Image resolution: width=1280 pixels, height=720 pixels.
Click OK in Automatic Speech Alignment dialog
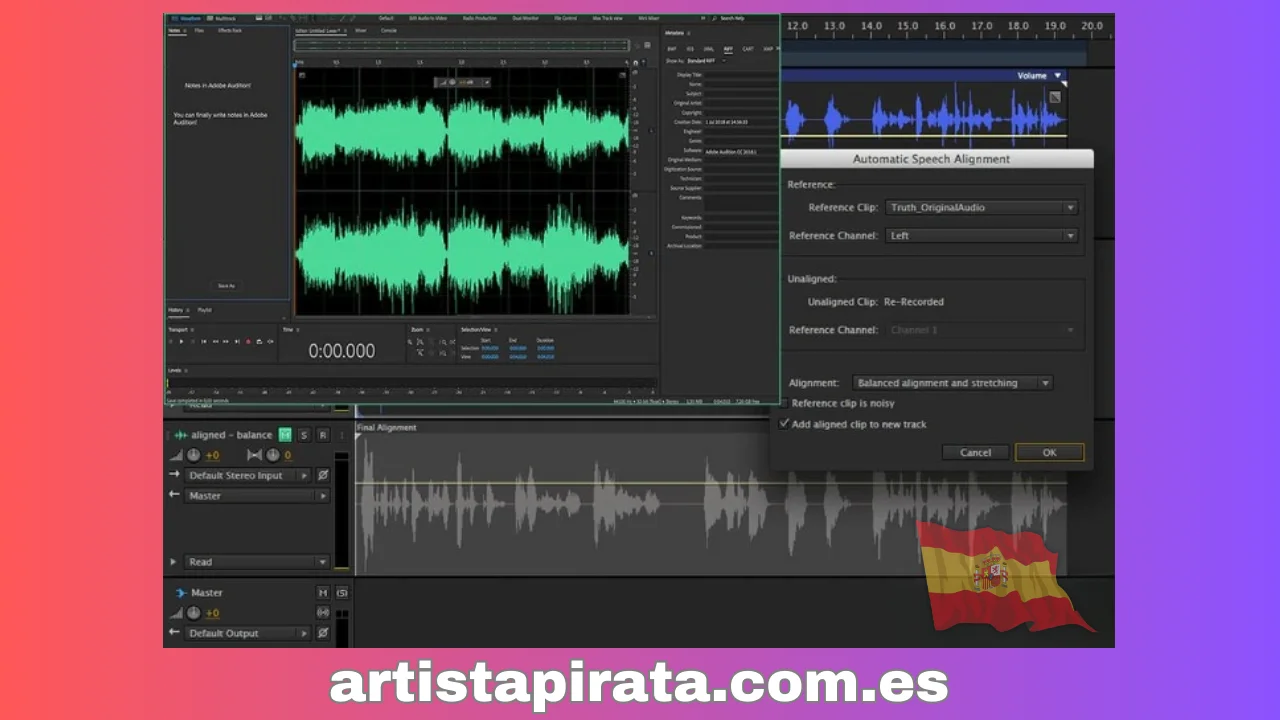1049,452
